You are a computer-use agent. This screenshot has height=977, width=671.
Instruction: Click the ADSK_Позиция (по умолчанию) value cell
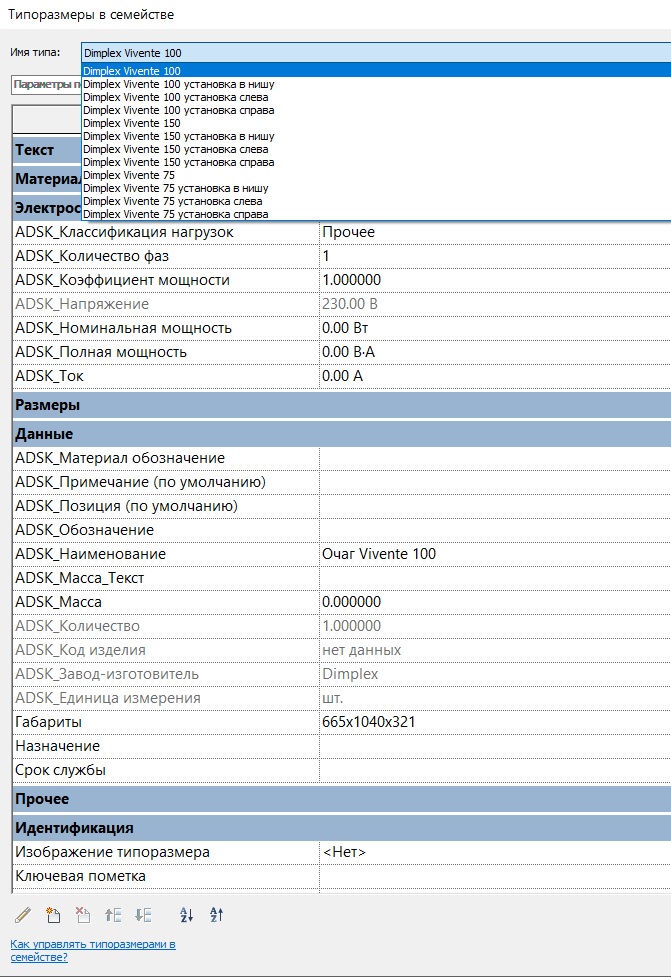click(495, 506)
